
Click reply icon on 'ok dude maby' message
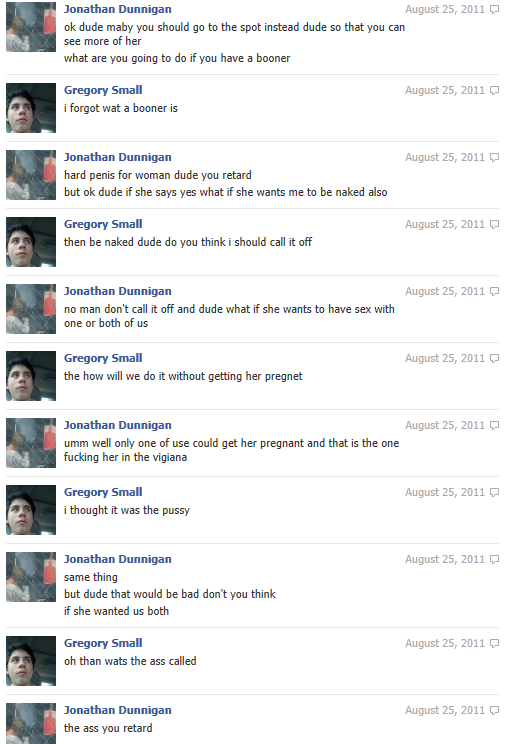tap(494, 9)
